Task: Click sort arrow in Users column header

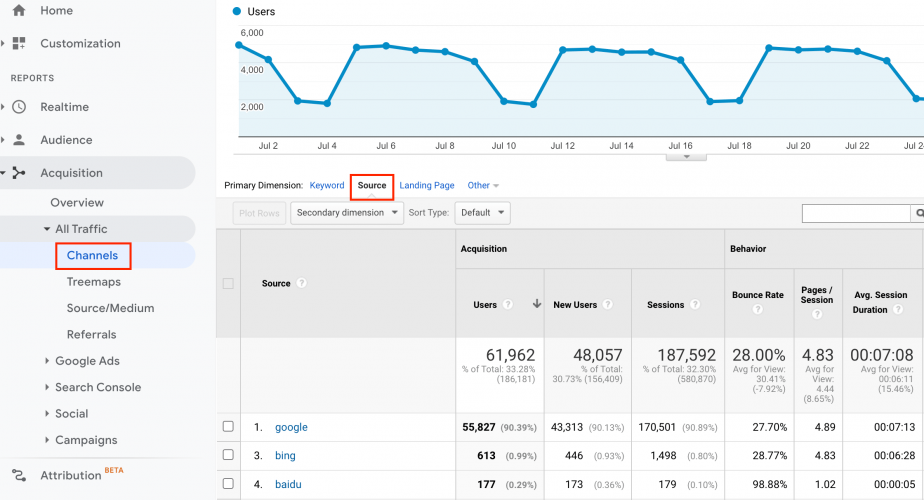Action: click(537, 304)
